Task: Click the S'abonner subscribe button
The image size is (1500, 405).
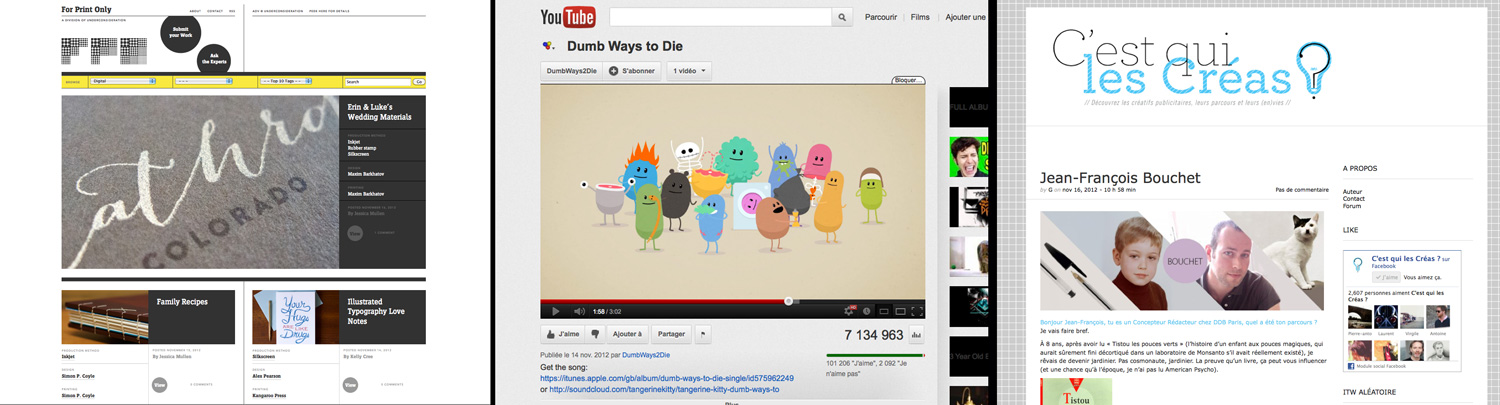Action: 632,71
